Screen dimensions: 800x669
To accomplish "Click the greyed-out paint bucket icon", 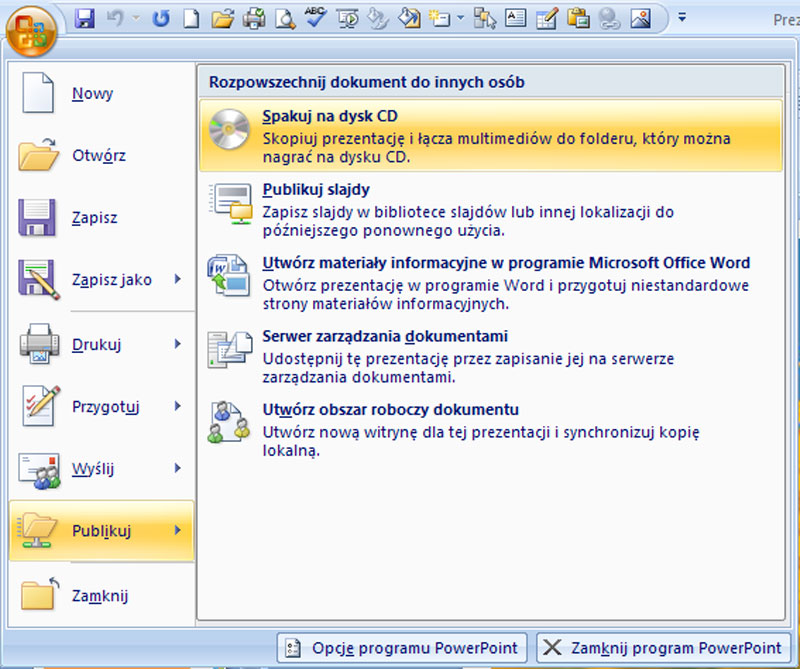I will (x=379, y=19).
